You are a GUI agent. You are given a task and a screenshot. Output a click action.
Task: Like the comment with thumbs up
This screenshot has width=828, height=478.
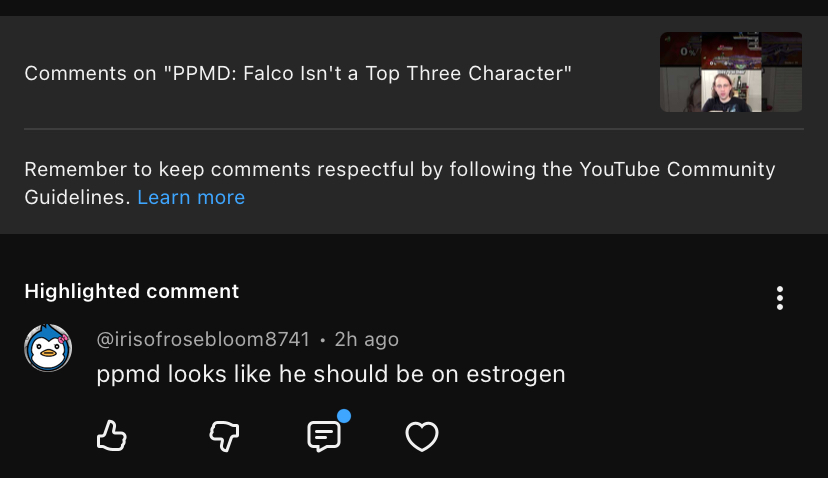coord(111,435)
